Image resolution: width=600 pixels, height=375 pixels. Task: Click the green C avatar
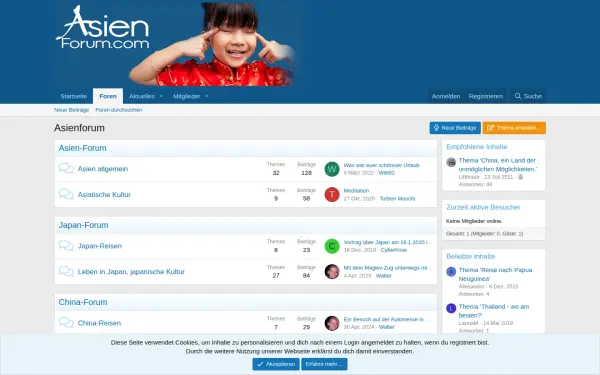pos(332,246)
